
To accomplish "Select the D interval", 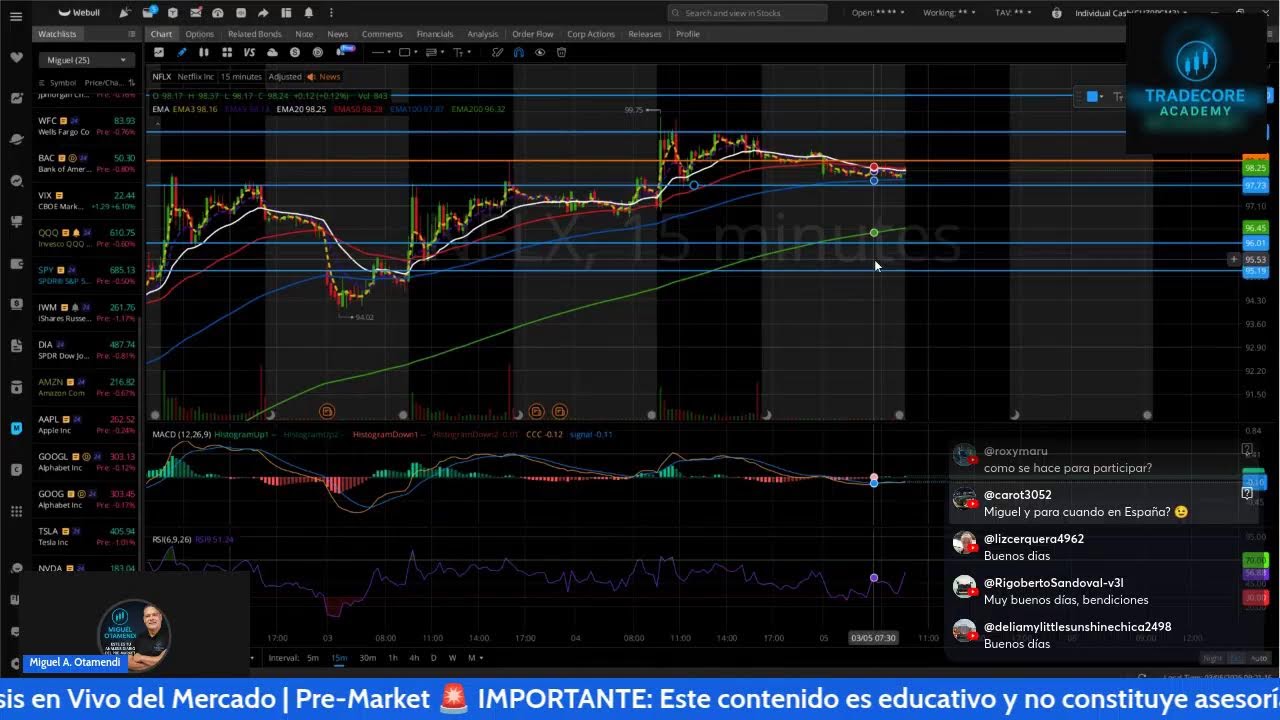I will 433,658.
